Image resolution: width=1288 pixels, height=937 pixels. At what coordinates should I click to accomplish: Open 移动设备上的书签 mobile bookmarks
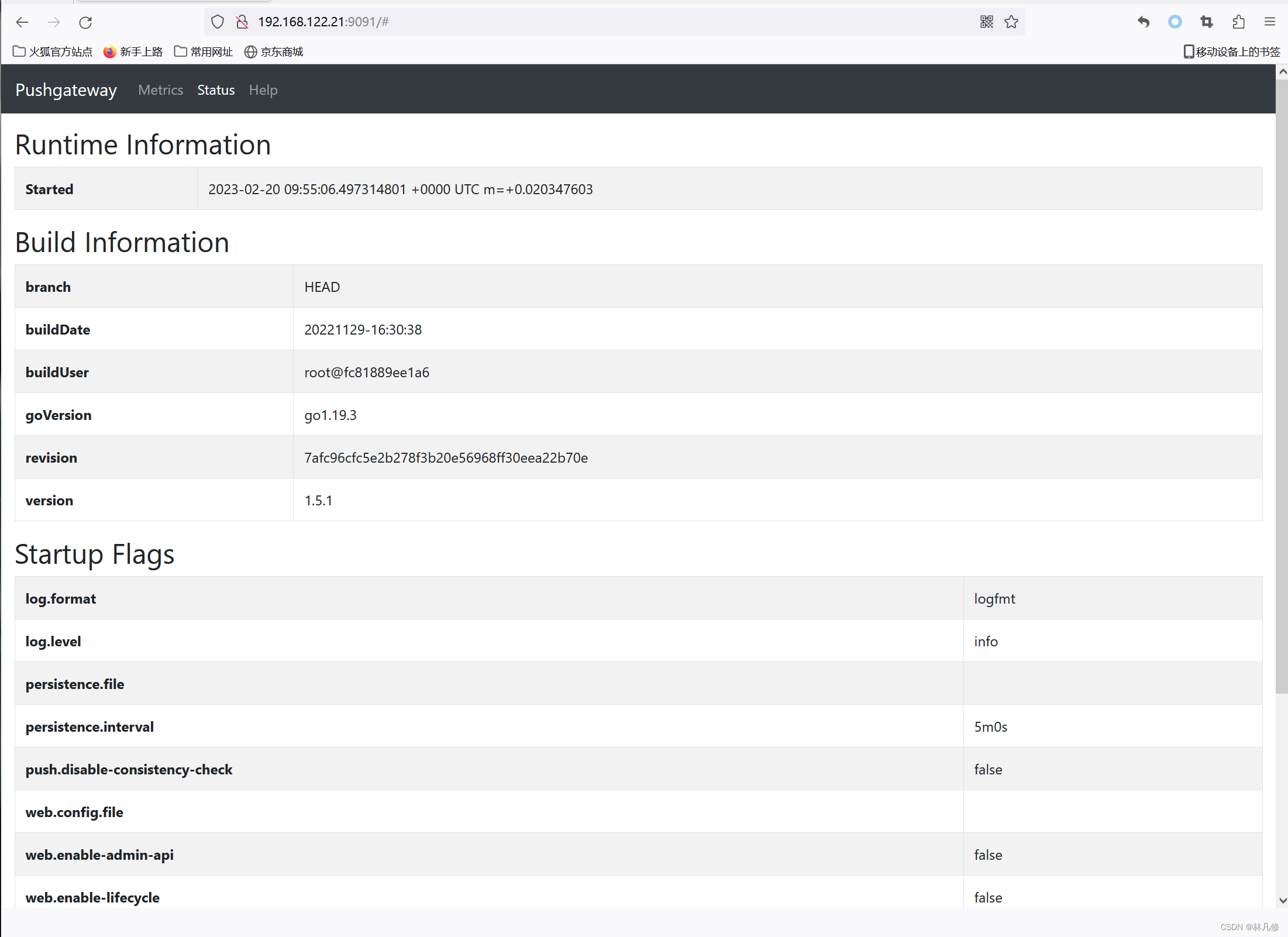pos(1232,52)
